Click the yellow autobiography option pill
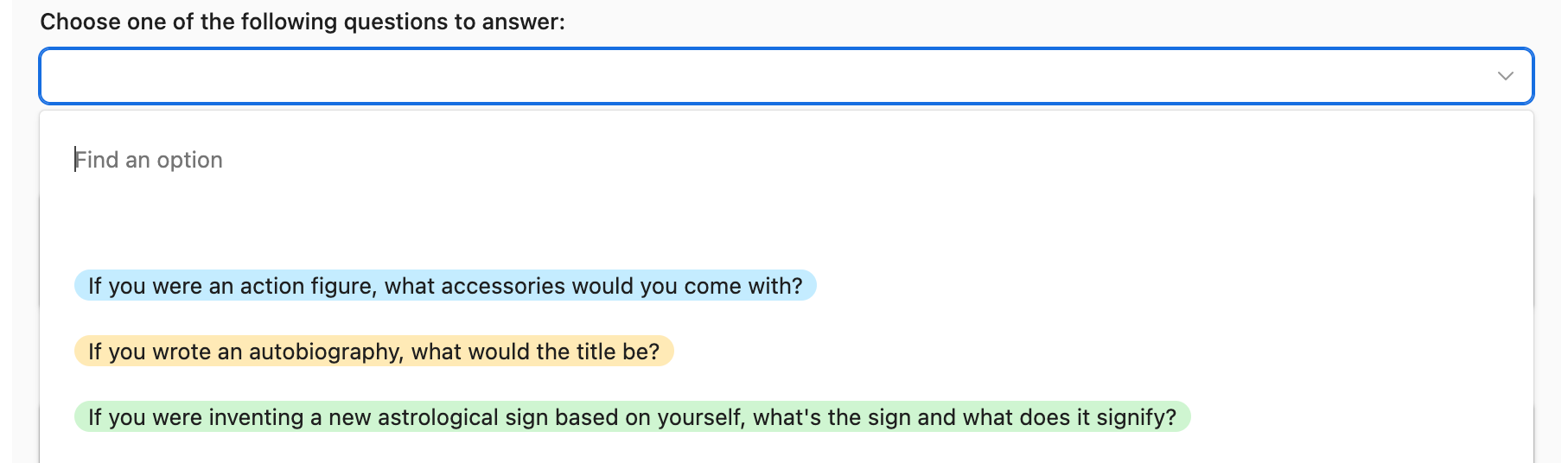Image resolution: width=1568 pixels, height=463 pixels. 373,352
